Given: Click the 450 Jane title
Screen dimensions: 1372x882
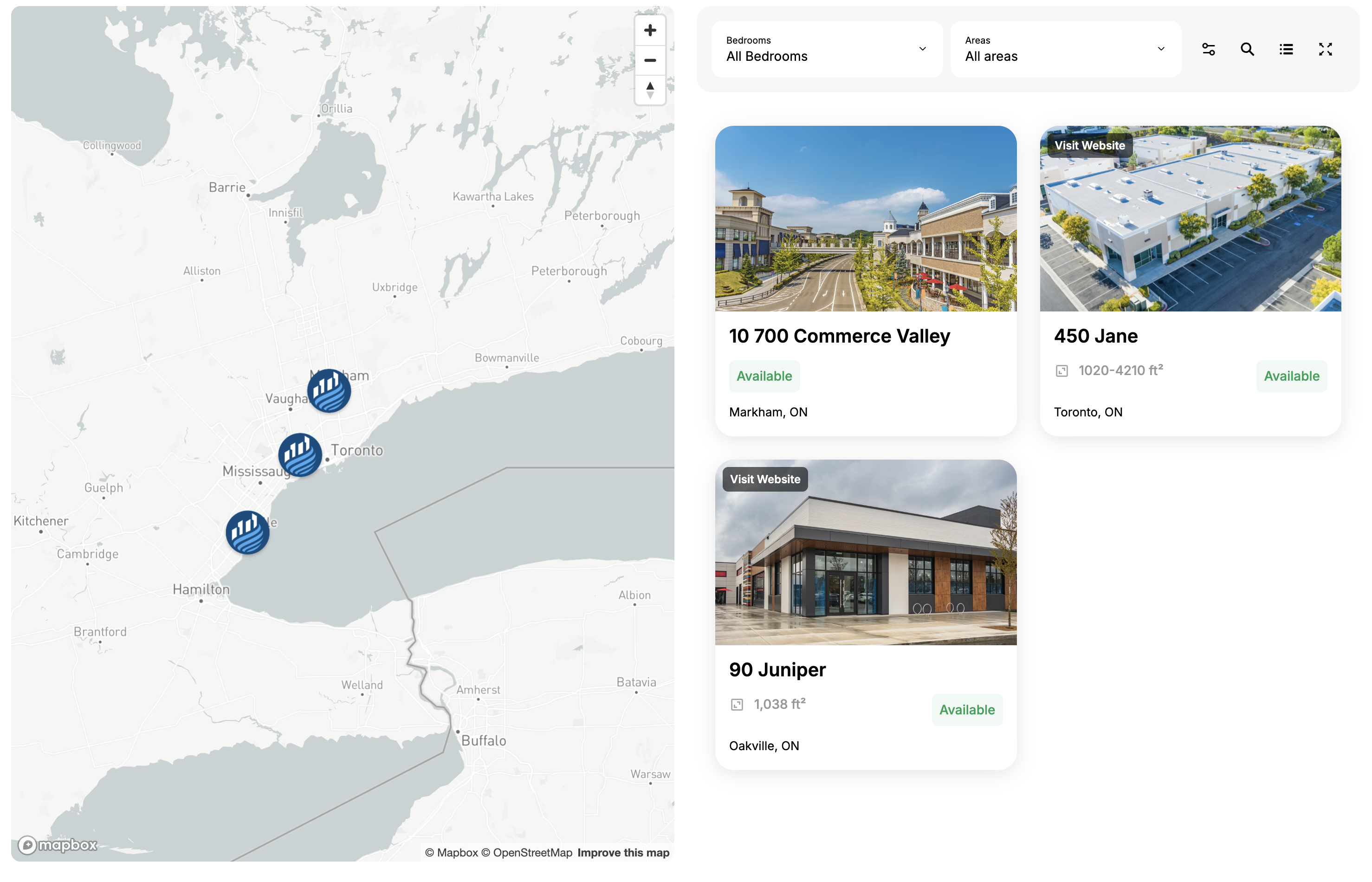Looking at the screenshot, I should point(1095,336).
